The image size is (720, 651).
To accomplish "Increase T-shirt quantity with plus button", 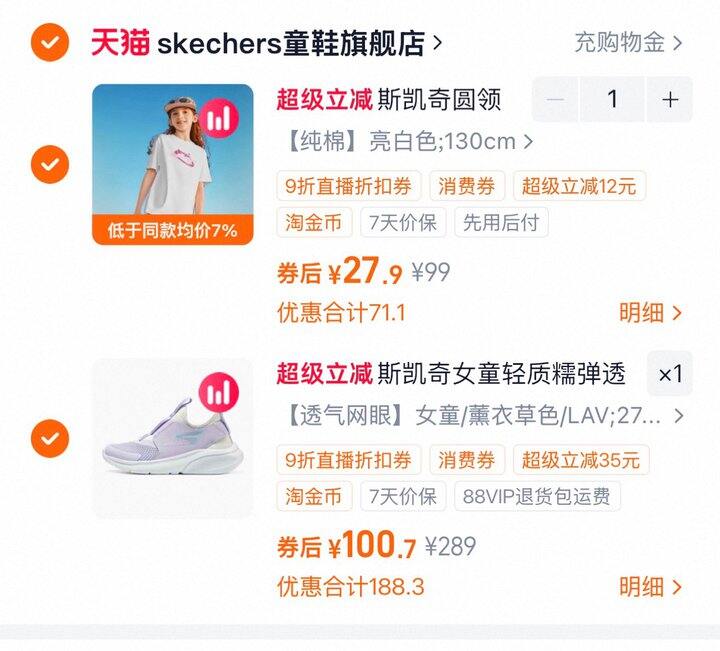I will point(670,99).
